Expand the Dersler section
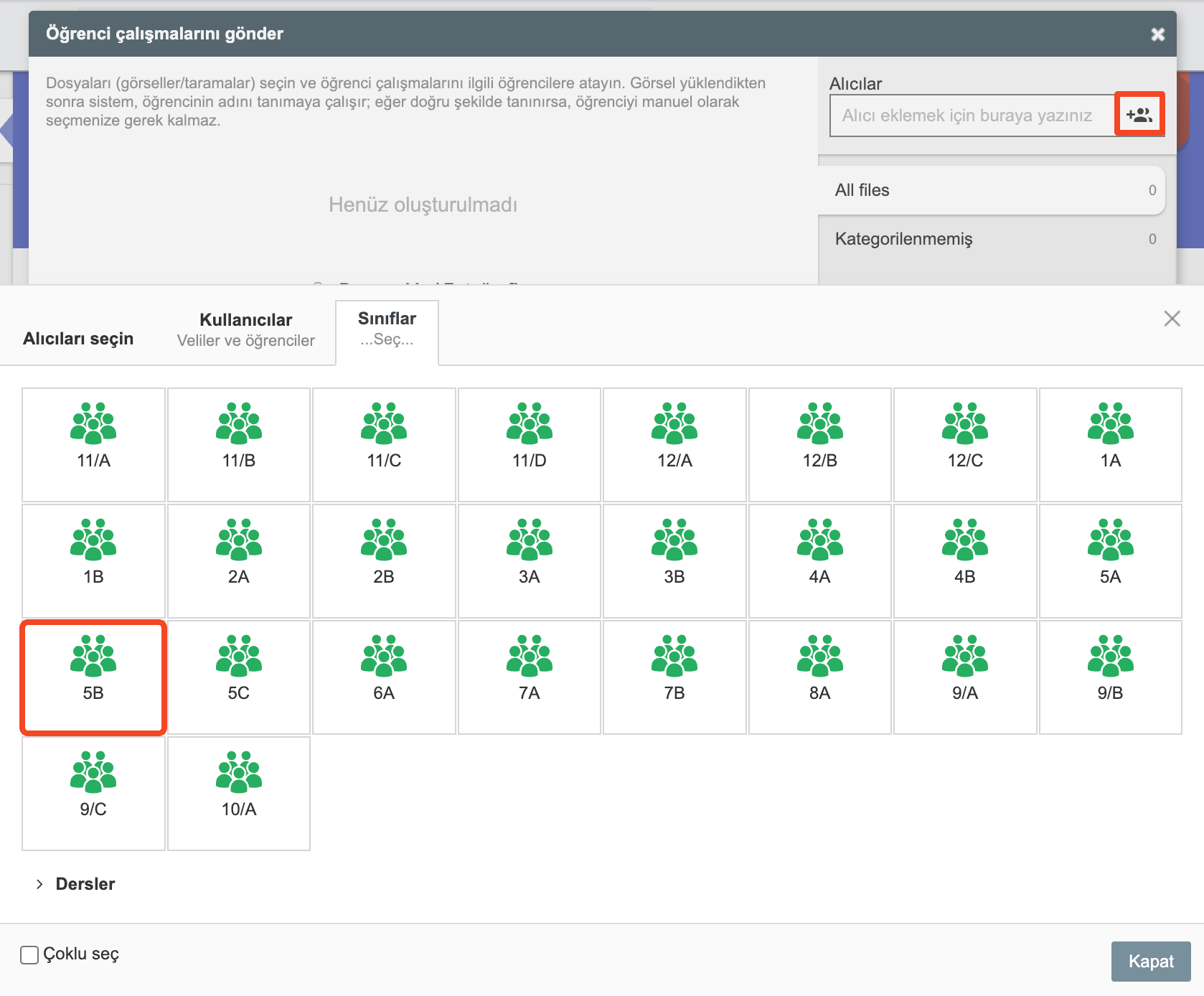 pyautogui.click(x=75, y=884)
